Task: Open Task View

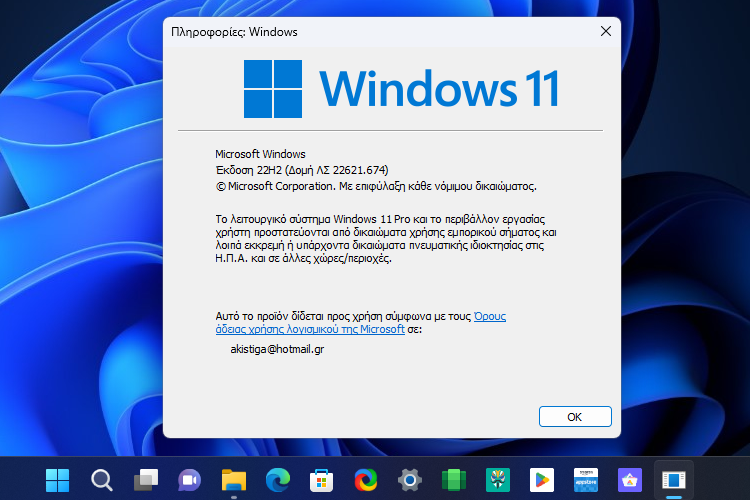Action: 146,480
